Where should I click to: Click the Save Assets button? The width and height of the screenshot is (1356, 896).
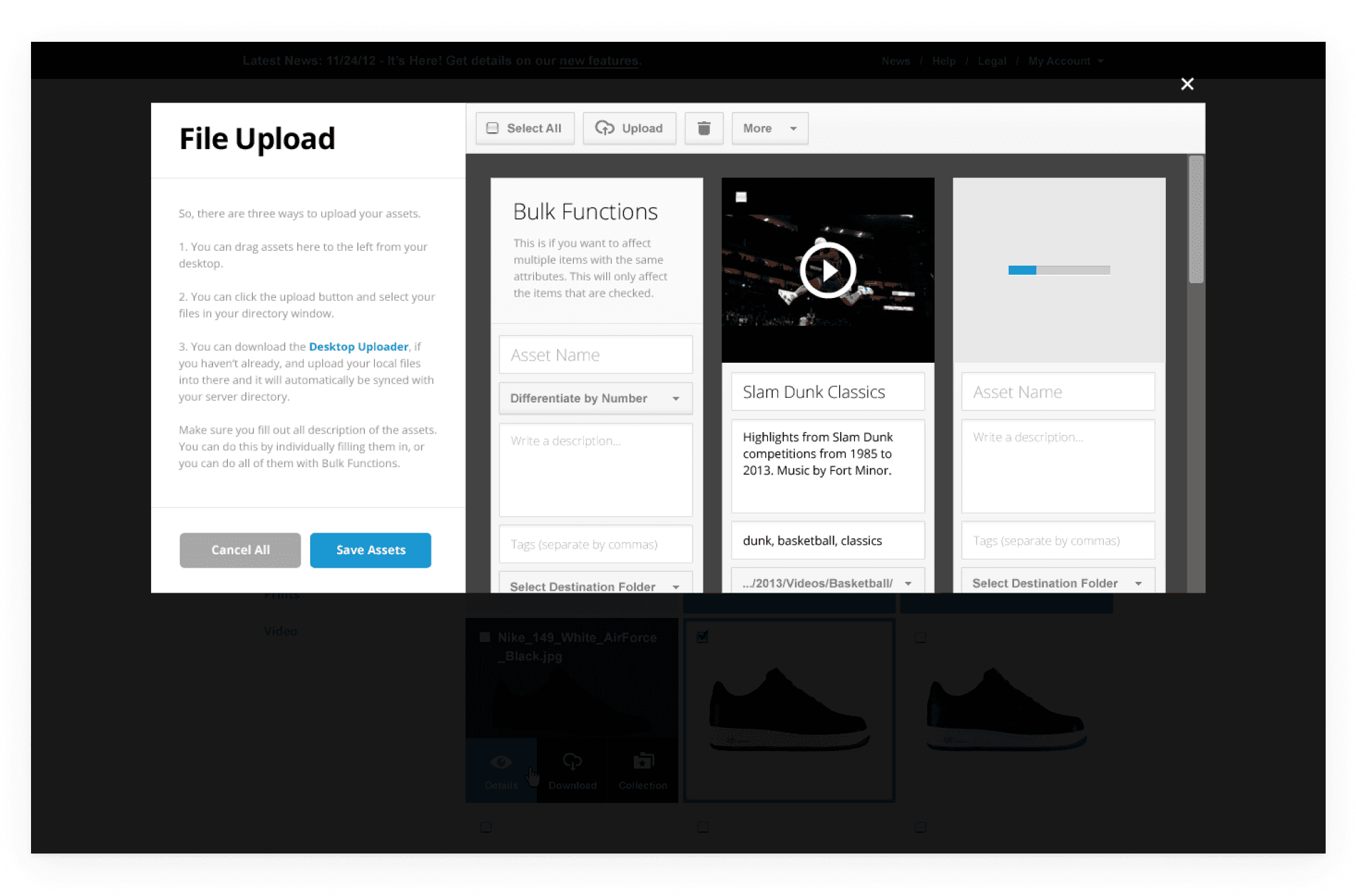[x=371, y=550]
